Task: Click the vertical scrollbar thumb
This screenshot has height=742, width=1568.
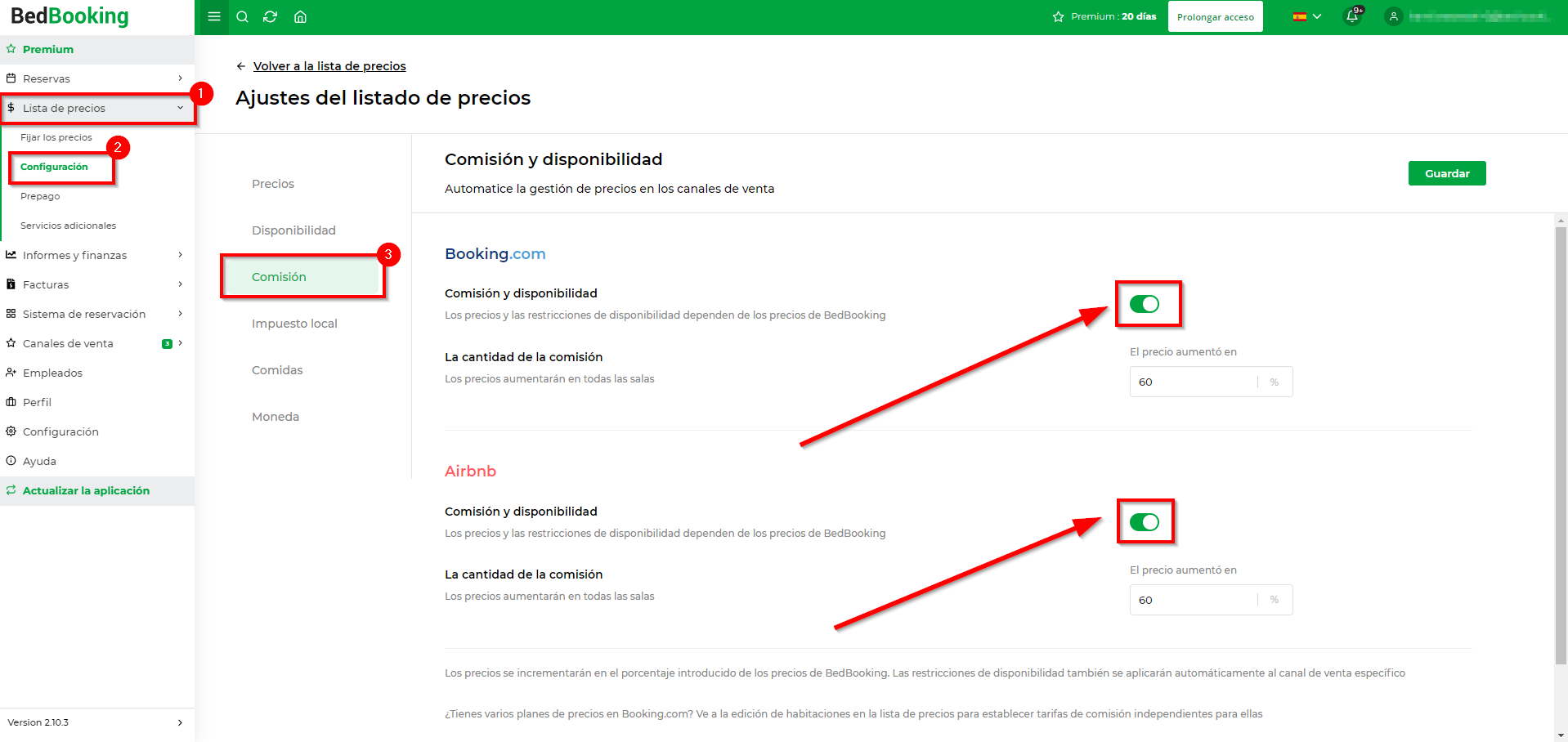Action: (x=1561, y=445)
